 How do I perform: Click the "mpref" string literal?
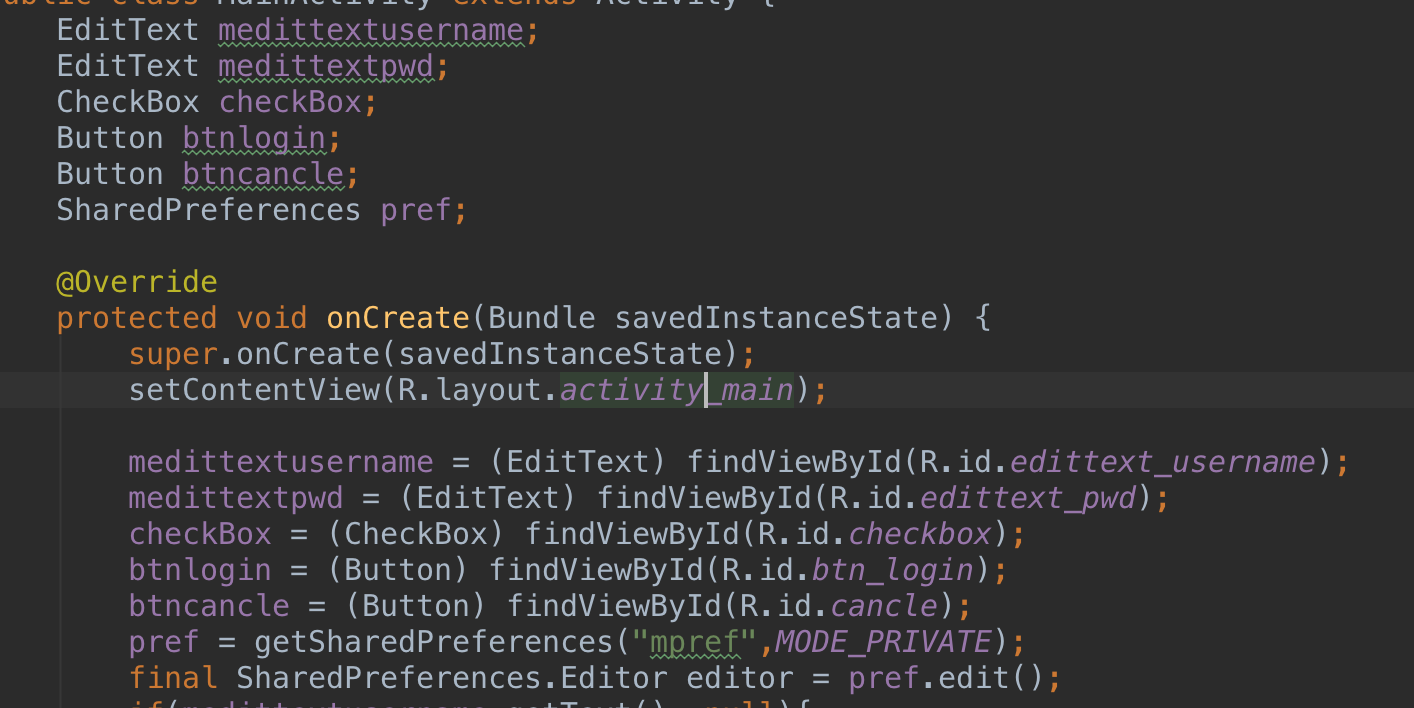tap(694, 642)
